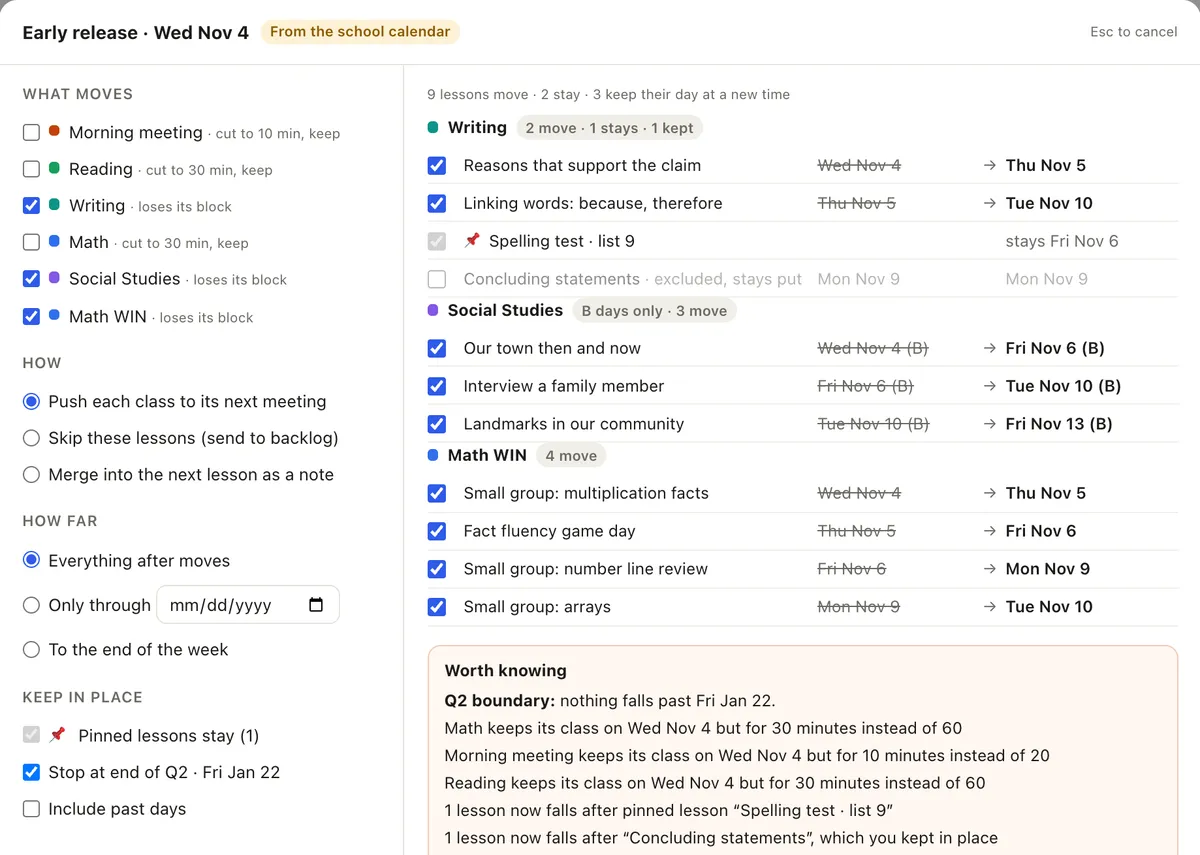Click the 9 lessons move summary line
Viewport: 1200px width, 855px height.
[608, 94]
